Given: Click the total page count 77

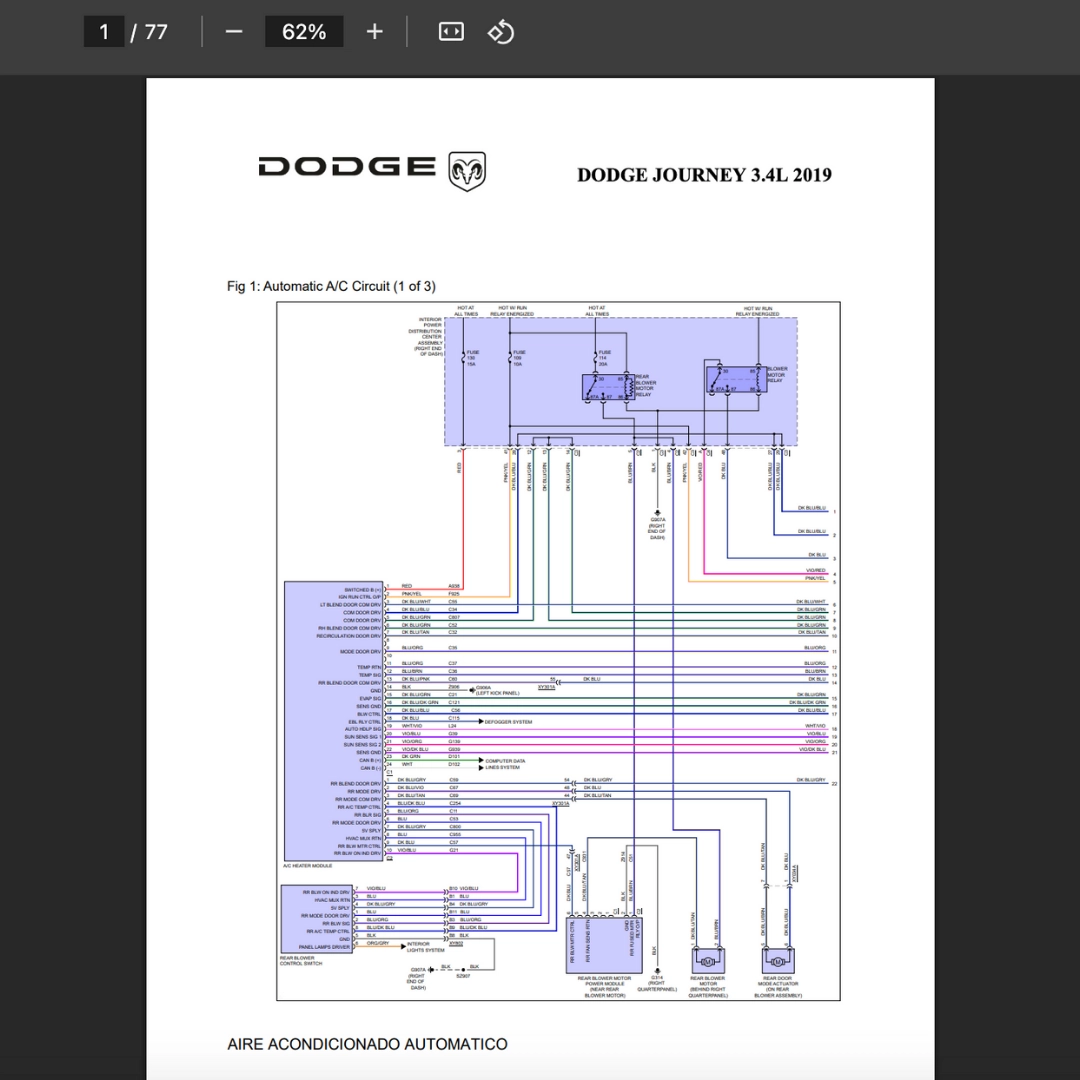Looking at the screenshot, I should (x=156, y=32).
